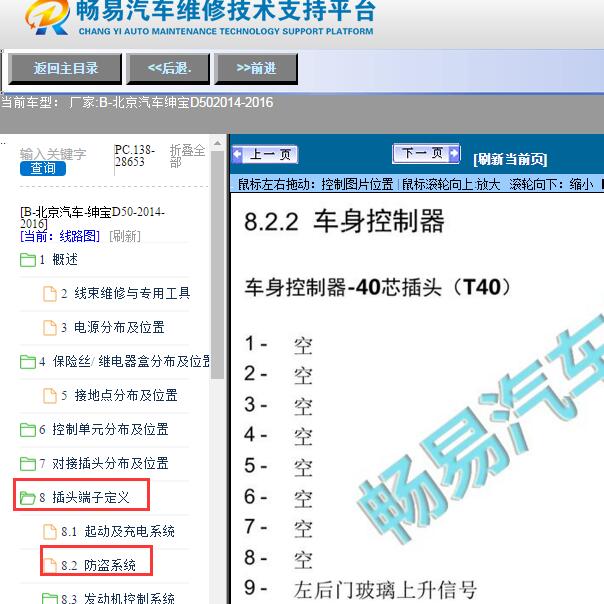Viewport: 604px width, 604px height.
Task: Click folder icon beside 4 保险丝/继电器盒
Action: [x=28, y=362]
